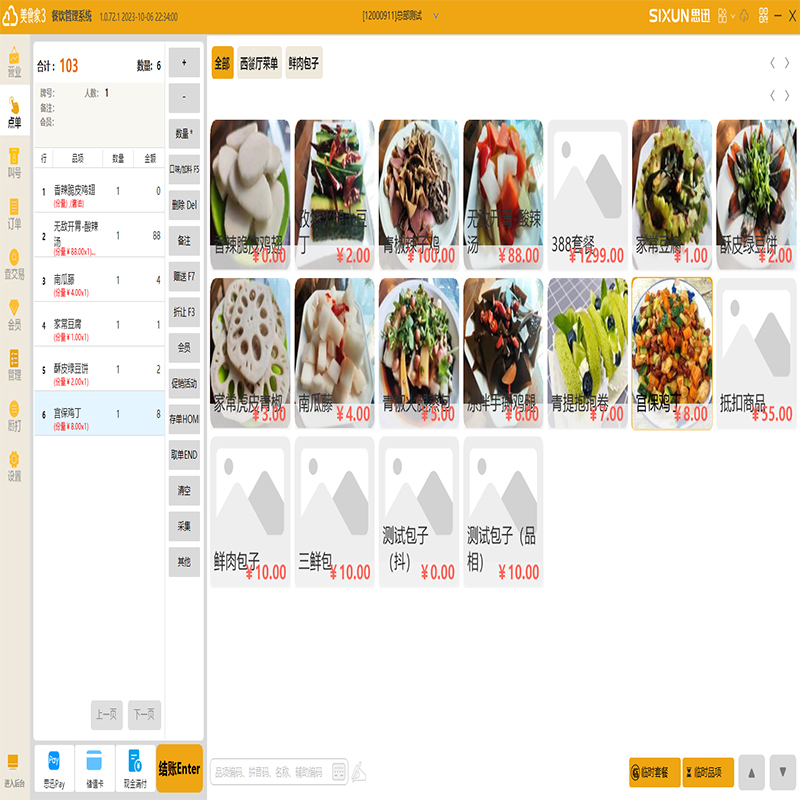Go to previous category page arrow
The image size is (800, 800).
(772, 63)
